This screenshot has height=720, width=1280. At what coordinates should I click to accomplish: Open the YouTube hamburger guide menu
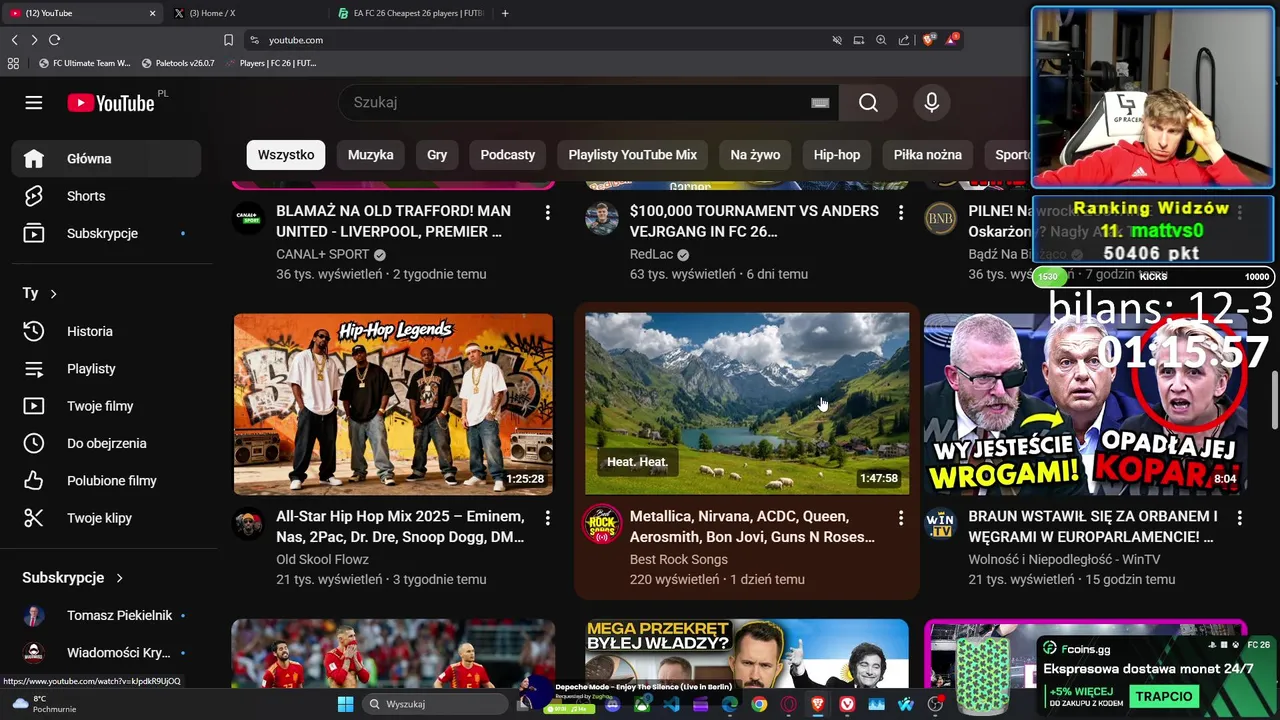coord(34,103)
